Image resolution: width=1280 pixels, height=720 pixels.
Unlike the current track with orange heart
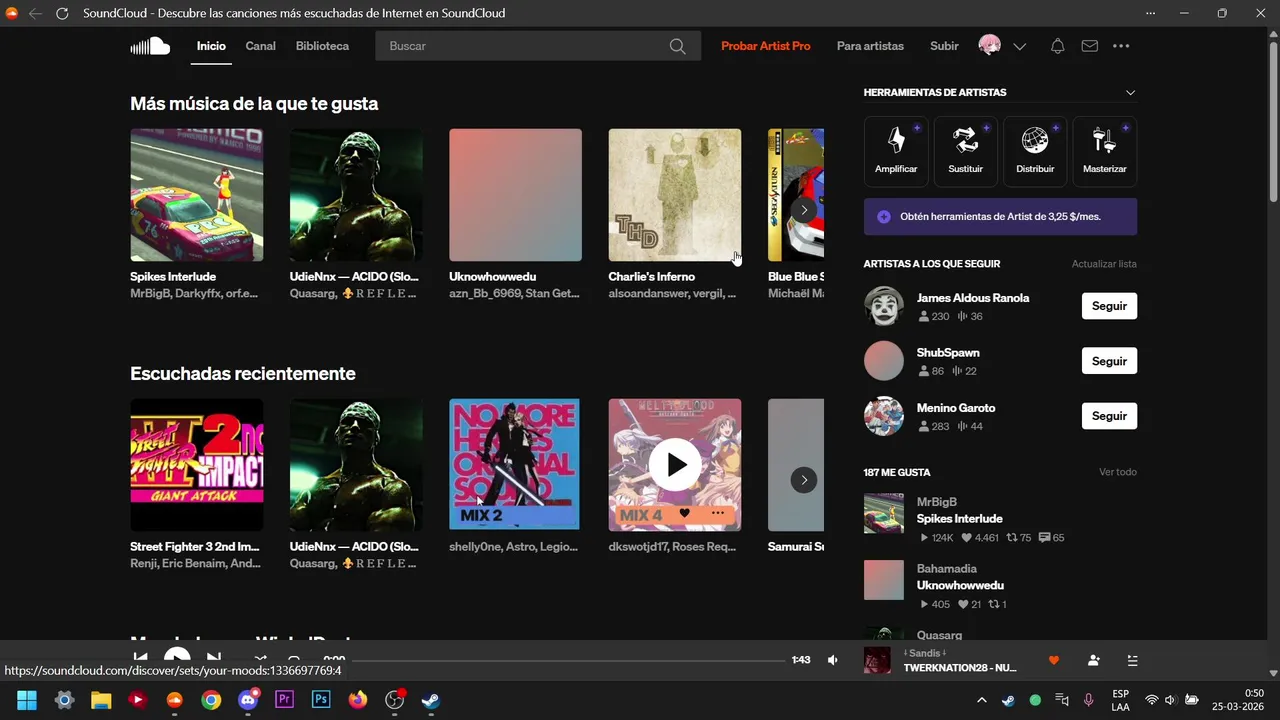coord(1053,660)
